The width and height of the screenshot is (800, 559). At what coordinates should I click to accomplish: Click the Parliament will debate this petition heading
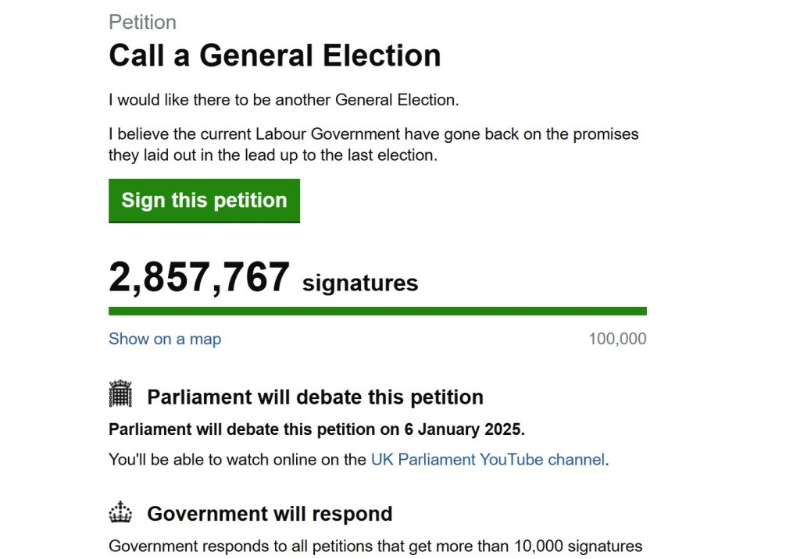tap(315, 397)
